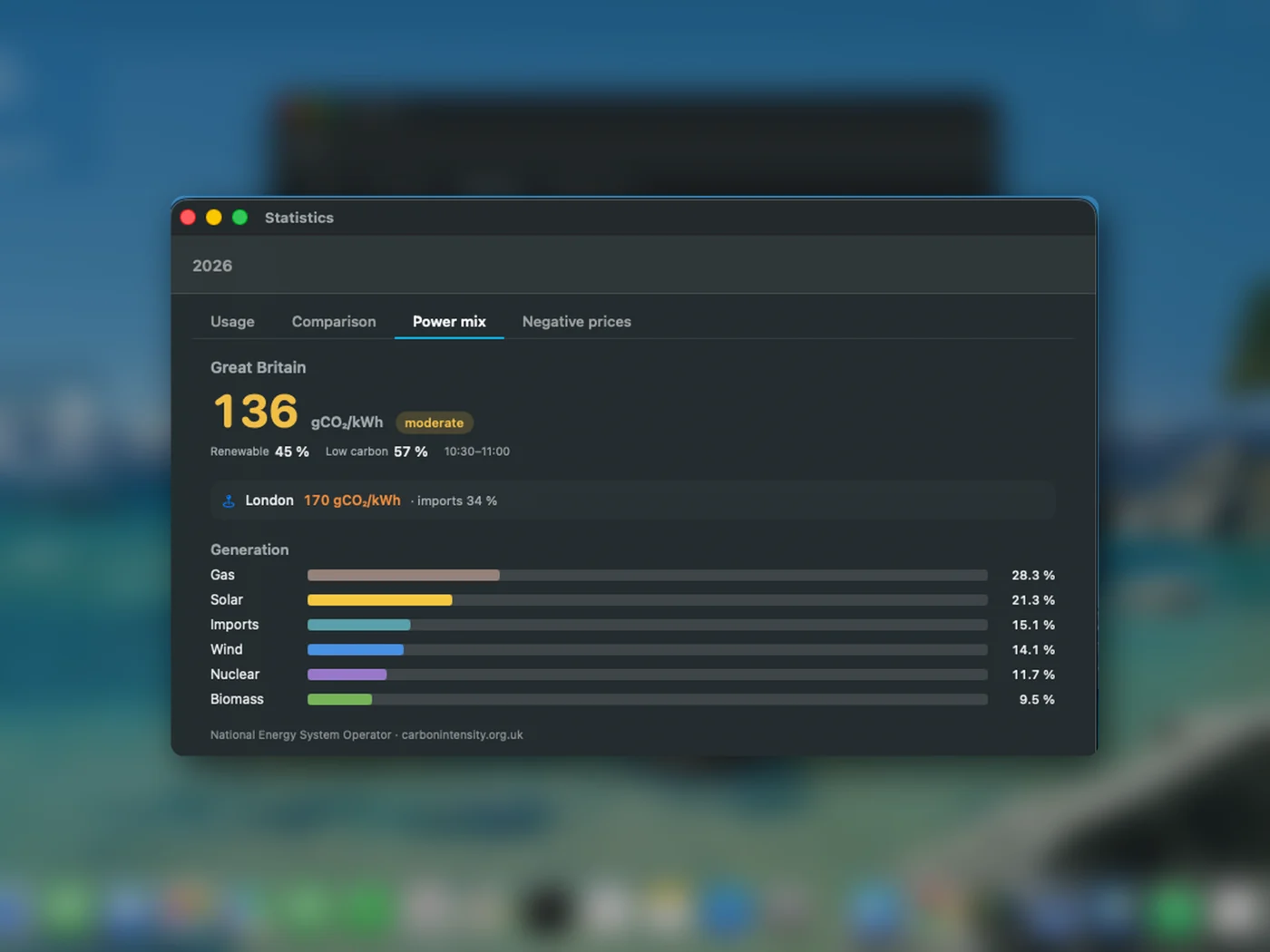Click the green zoom window button

[240, 218]
